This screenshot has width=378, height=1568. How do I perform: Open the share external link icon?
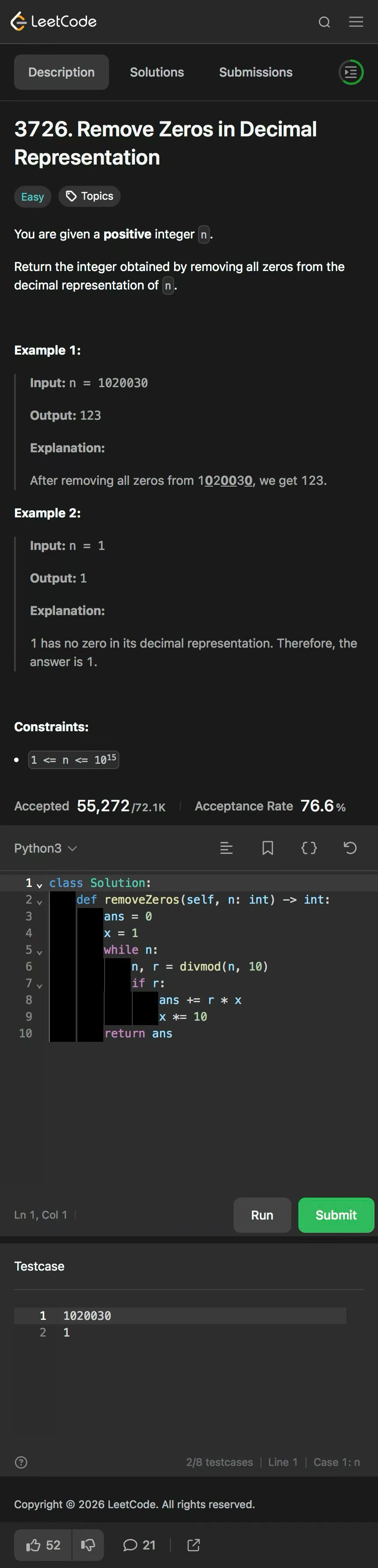(x=193, y=1545)
